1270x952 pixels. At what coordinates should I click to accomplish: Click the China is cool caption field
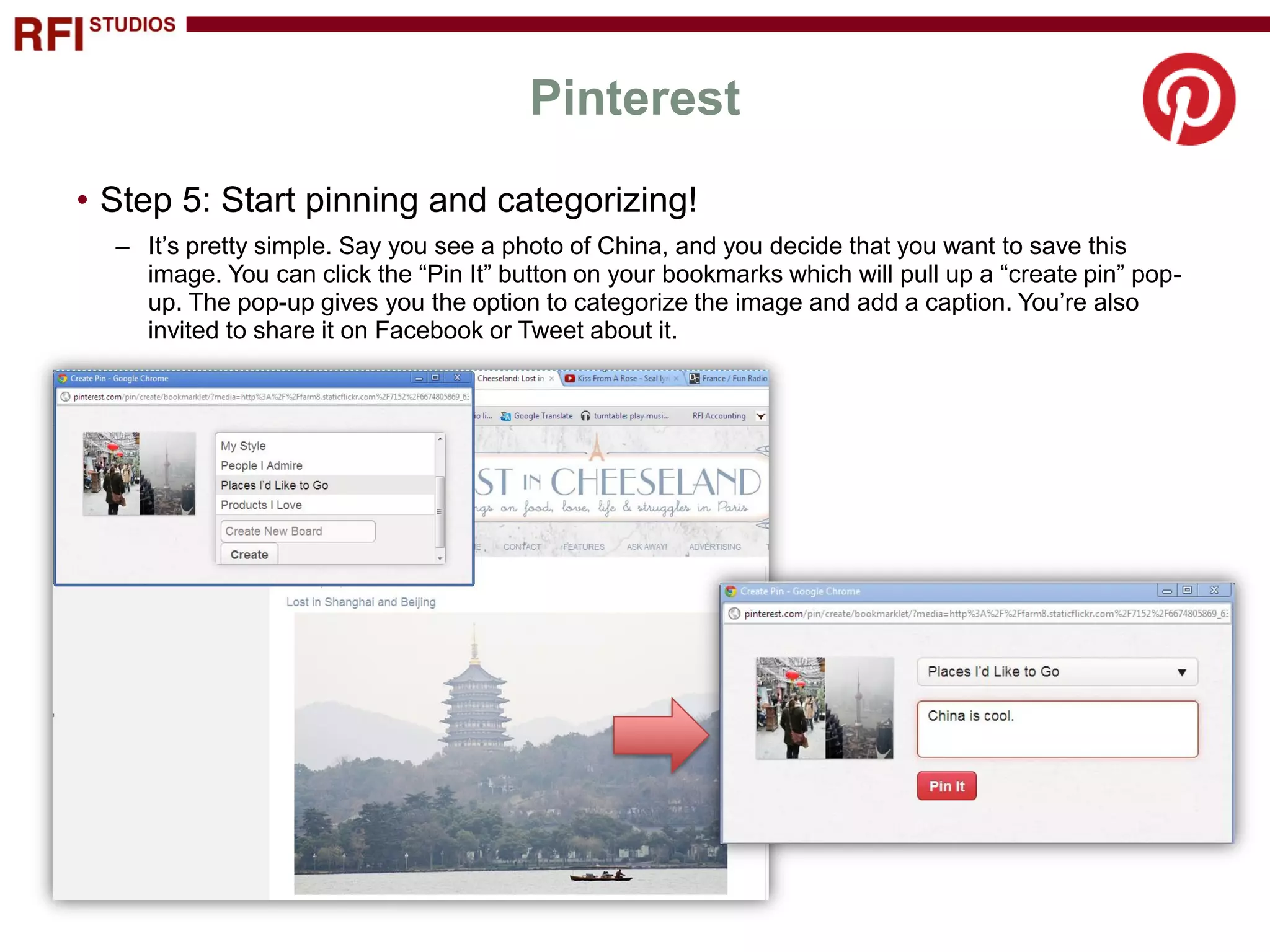click(x=1057, y=729)
